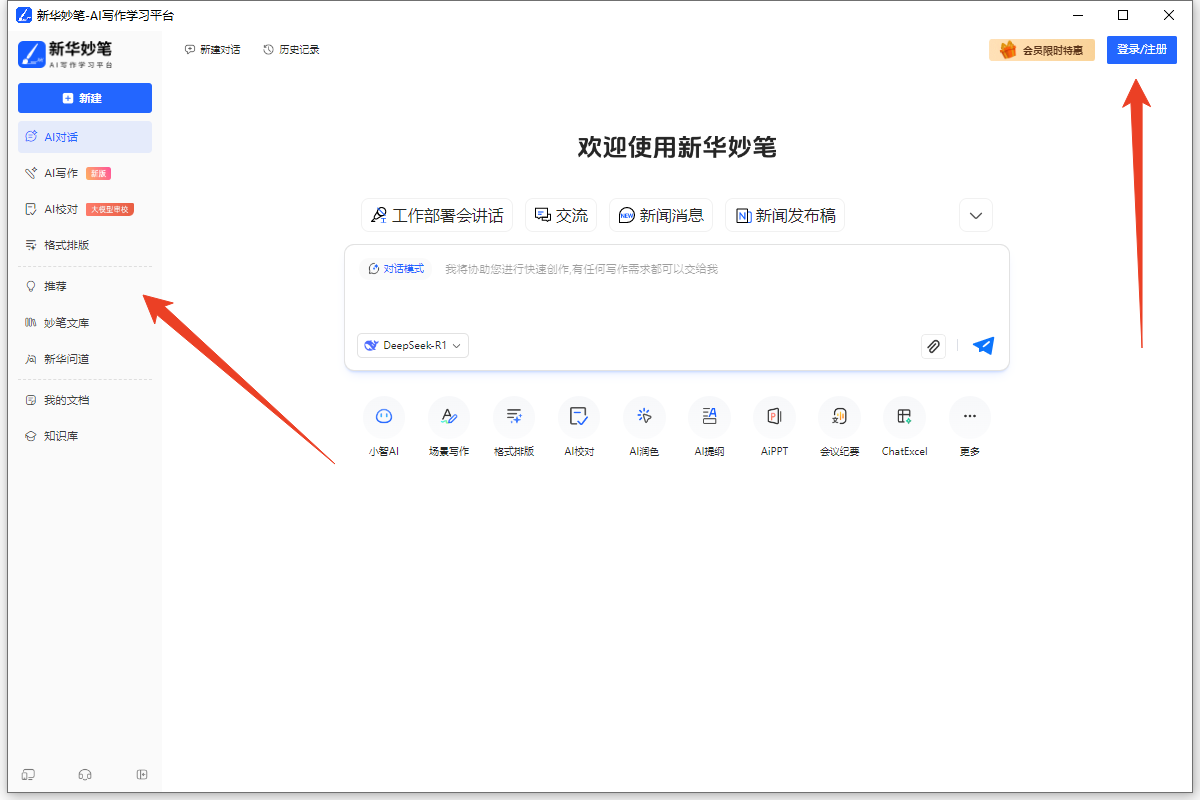Expand more templates with the chevron button
This screenshot has height=800, width=1200.
pyautogui.click(x=975, y=214)
